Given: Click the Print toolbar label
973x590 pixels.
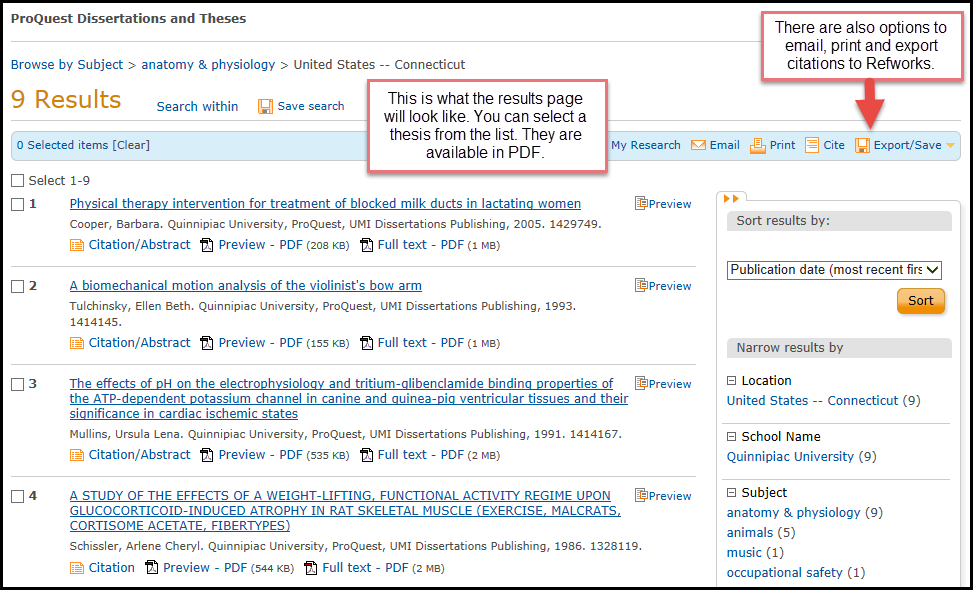Looking at the screenshot, I should point(782,145).
